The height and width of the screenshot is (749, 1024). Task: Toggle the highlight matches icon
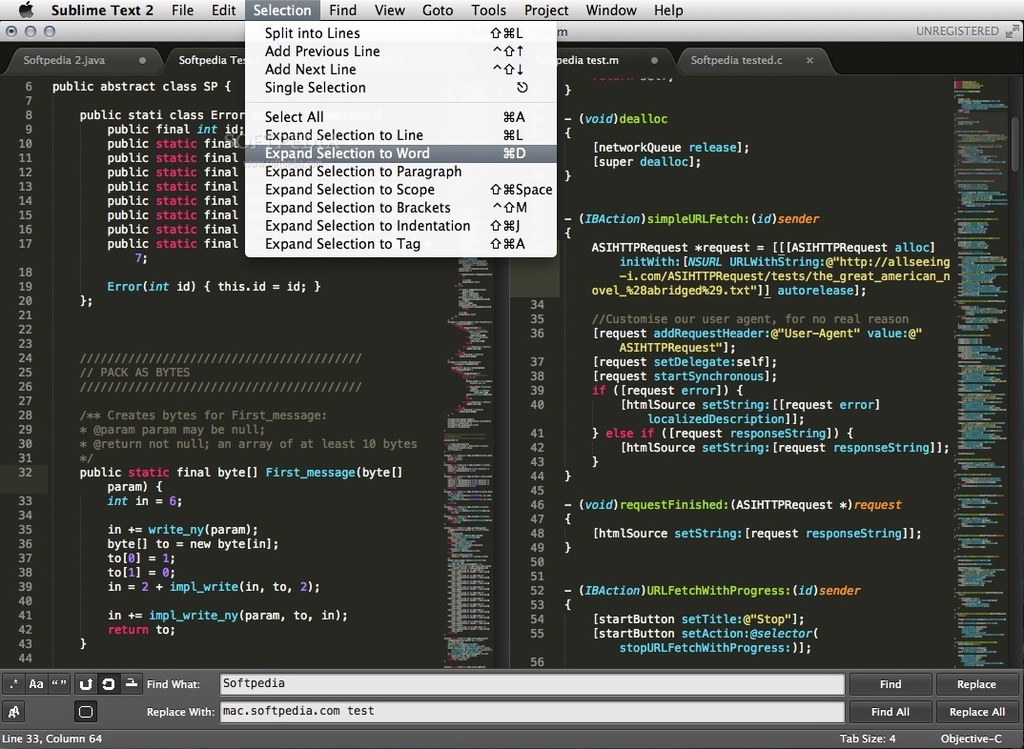pyautogui.click(x=86, y=712)
